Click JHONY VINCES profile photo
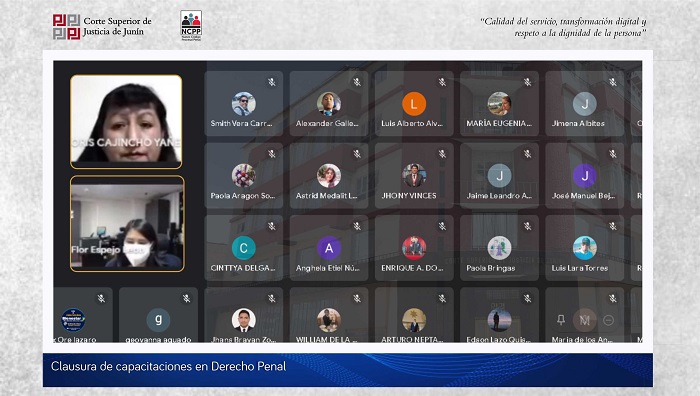Viewport: 700px width, 396px height. (414, 176)
